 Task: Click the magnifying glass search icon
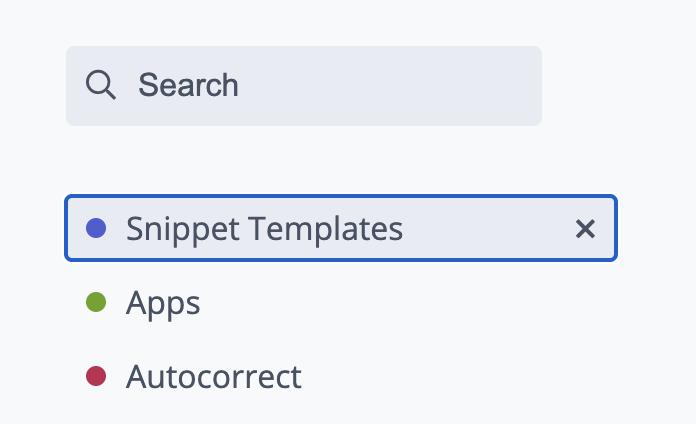101,84
